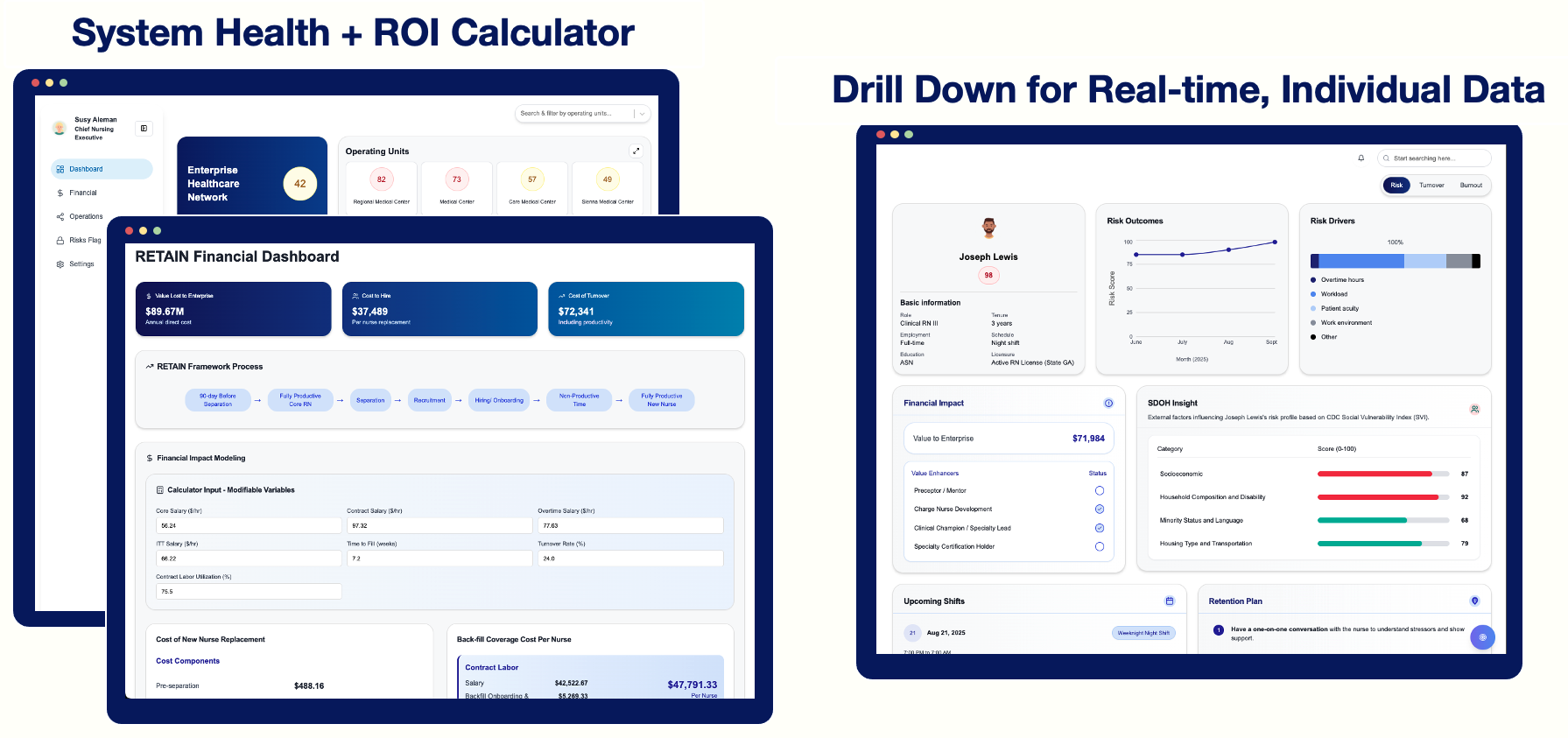Image resolution: width=1568 pixels, height=738 pixels.
Task: Click the Minority Status and Language bar
Action: coord(1382,520)
